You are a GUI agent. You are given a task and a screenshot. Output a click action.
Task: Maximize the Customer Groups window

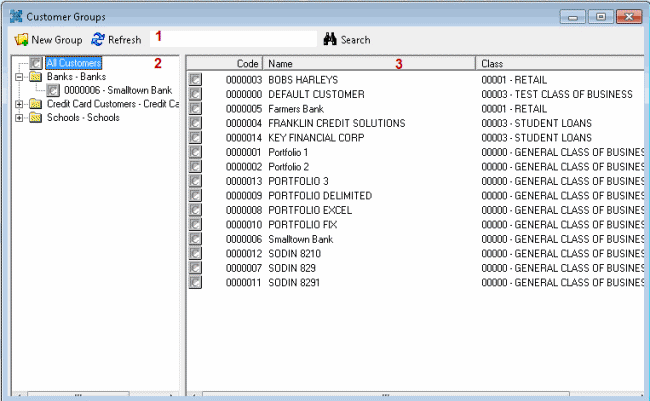(x=601, y=17)
